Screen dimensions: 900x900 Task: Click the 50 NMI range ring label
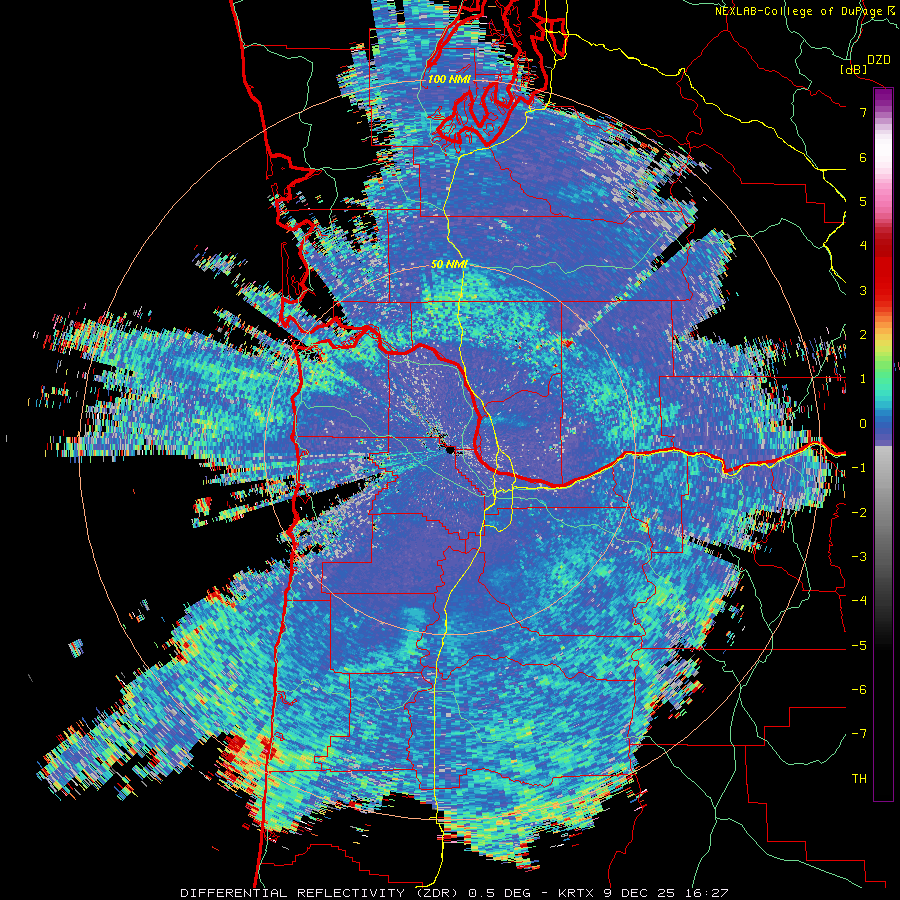pos(449,265)
